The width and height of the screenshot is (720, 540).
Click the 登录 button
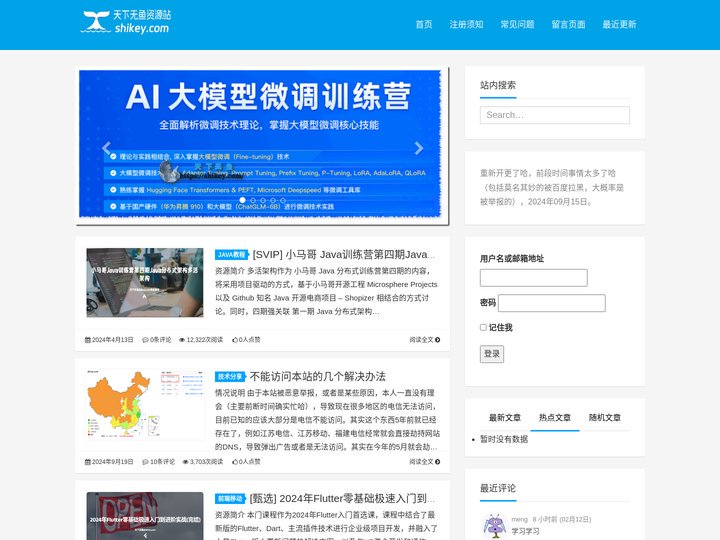492,354
